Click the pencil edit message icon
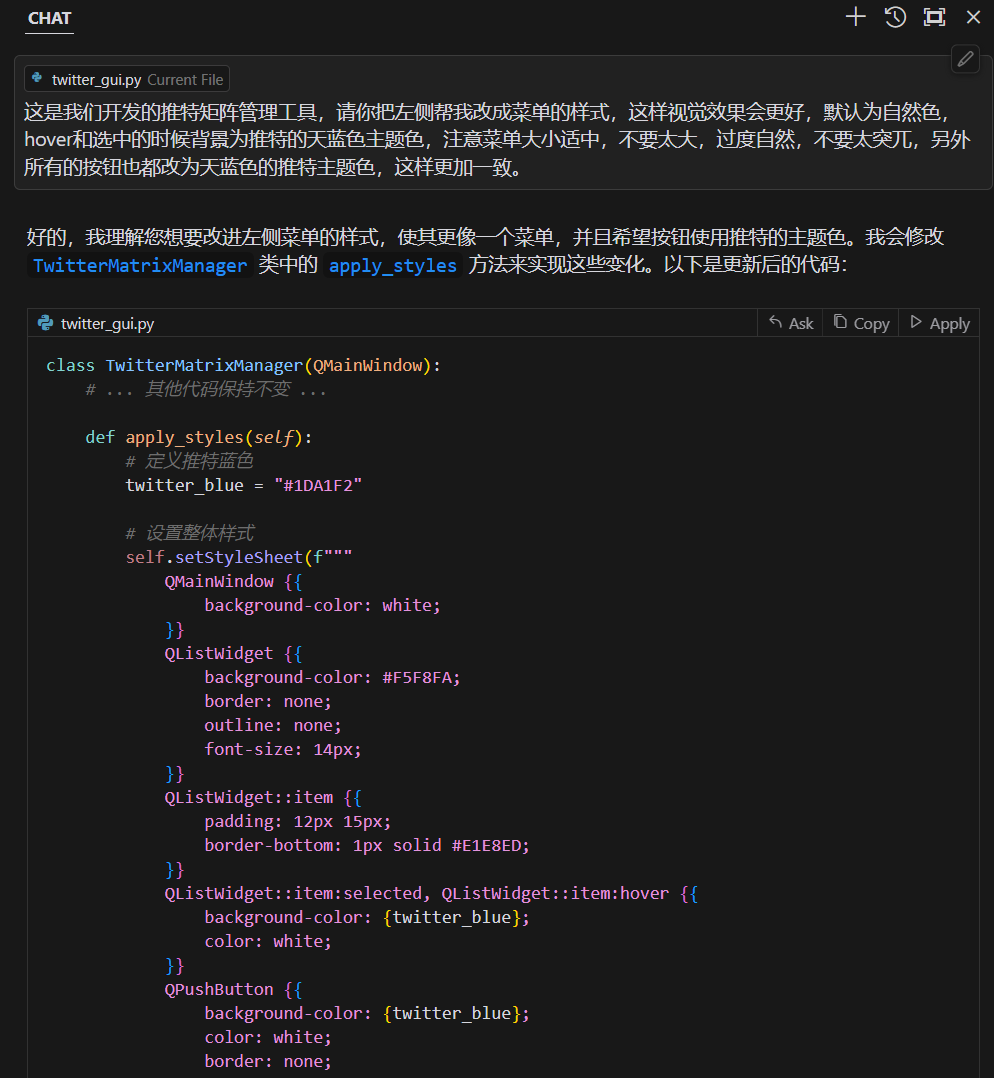994x1078 pixels. click(965, 59)
